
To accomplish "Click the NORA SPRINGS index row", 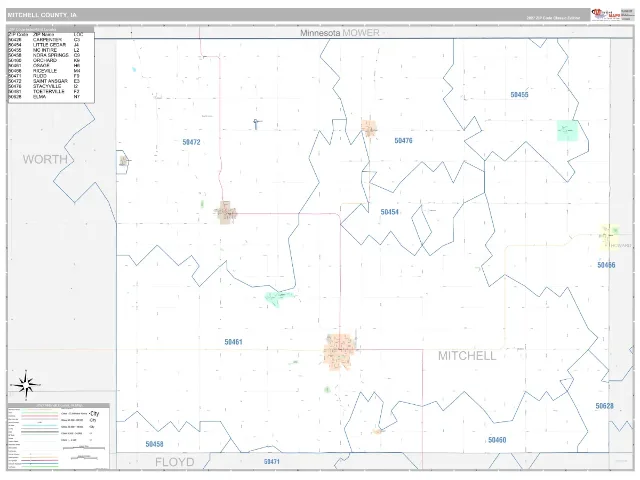I will 45,55.
